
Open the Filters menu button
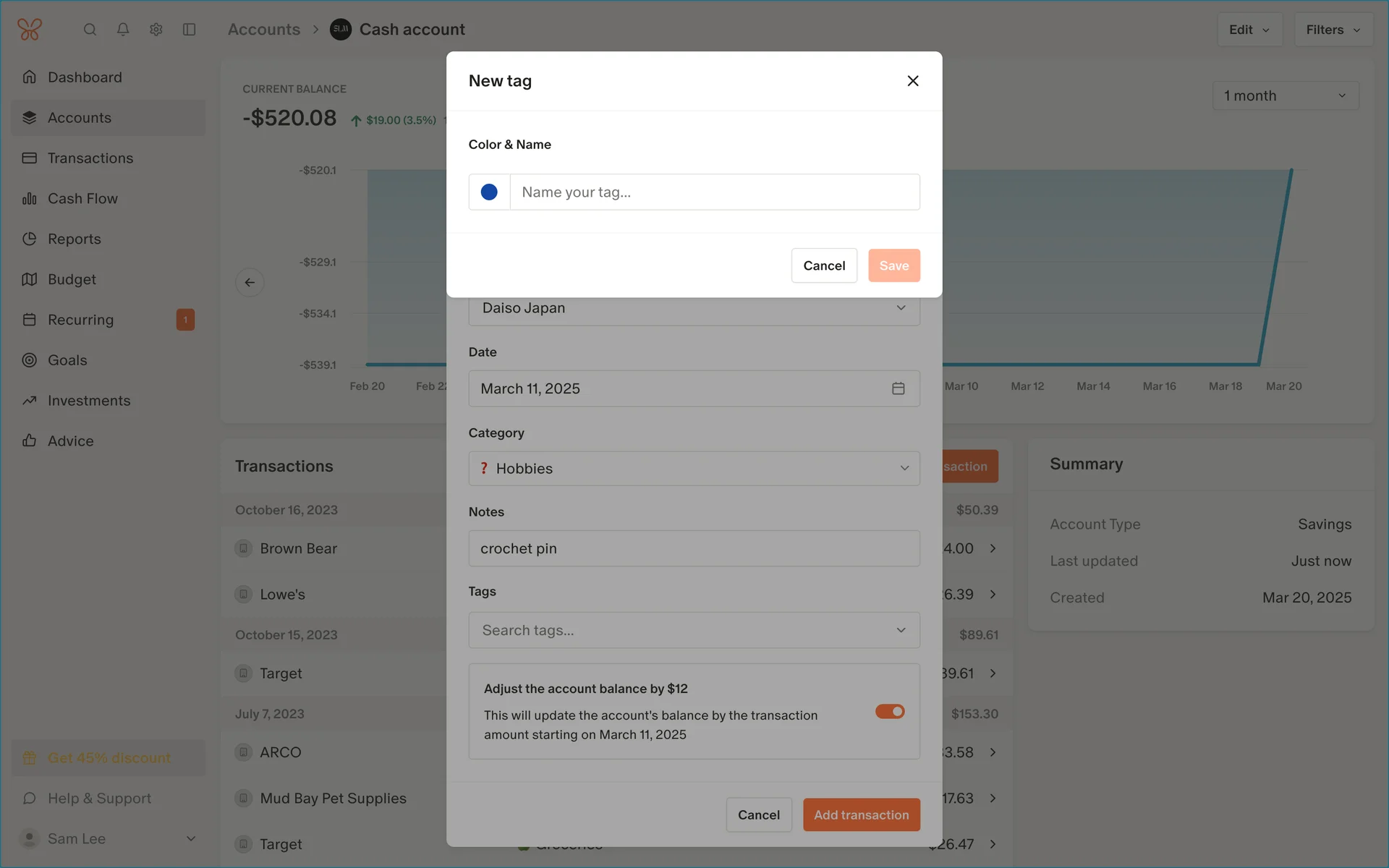[1333, 30]
